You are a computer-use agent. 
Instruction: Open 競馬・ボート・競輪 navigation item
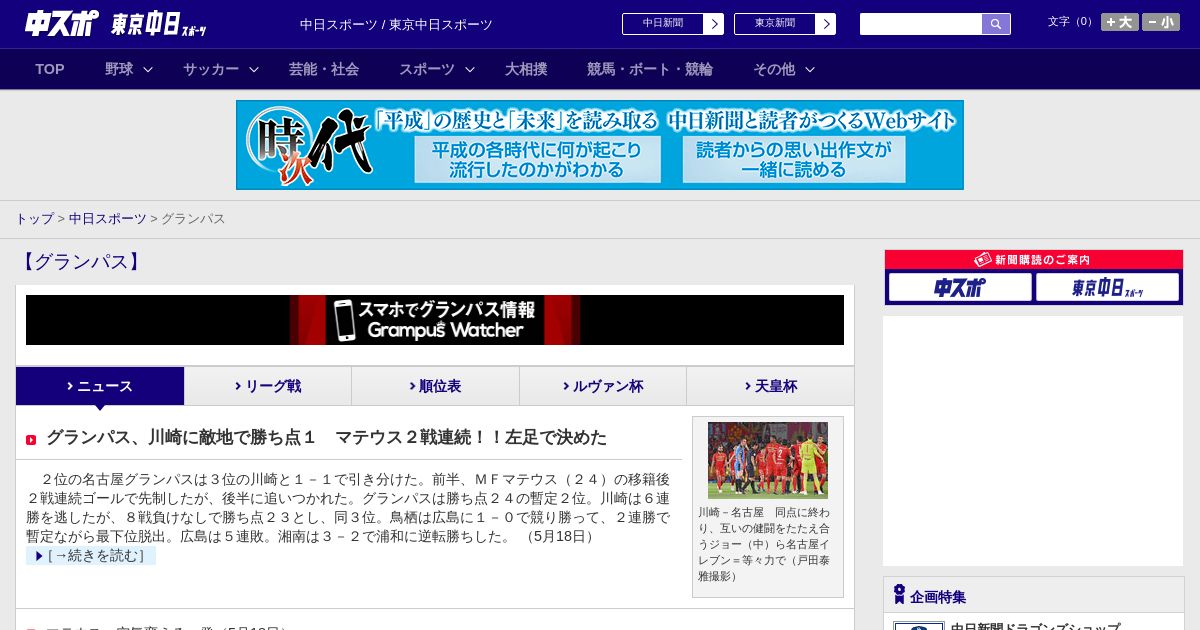click(650, 69)
